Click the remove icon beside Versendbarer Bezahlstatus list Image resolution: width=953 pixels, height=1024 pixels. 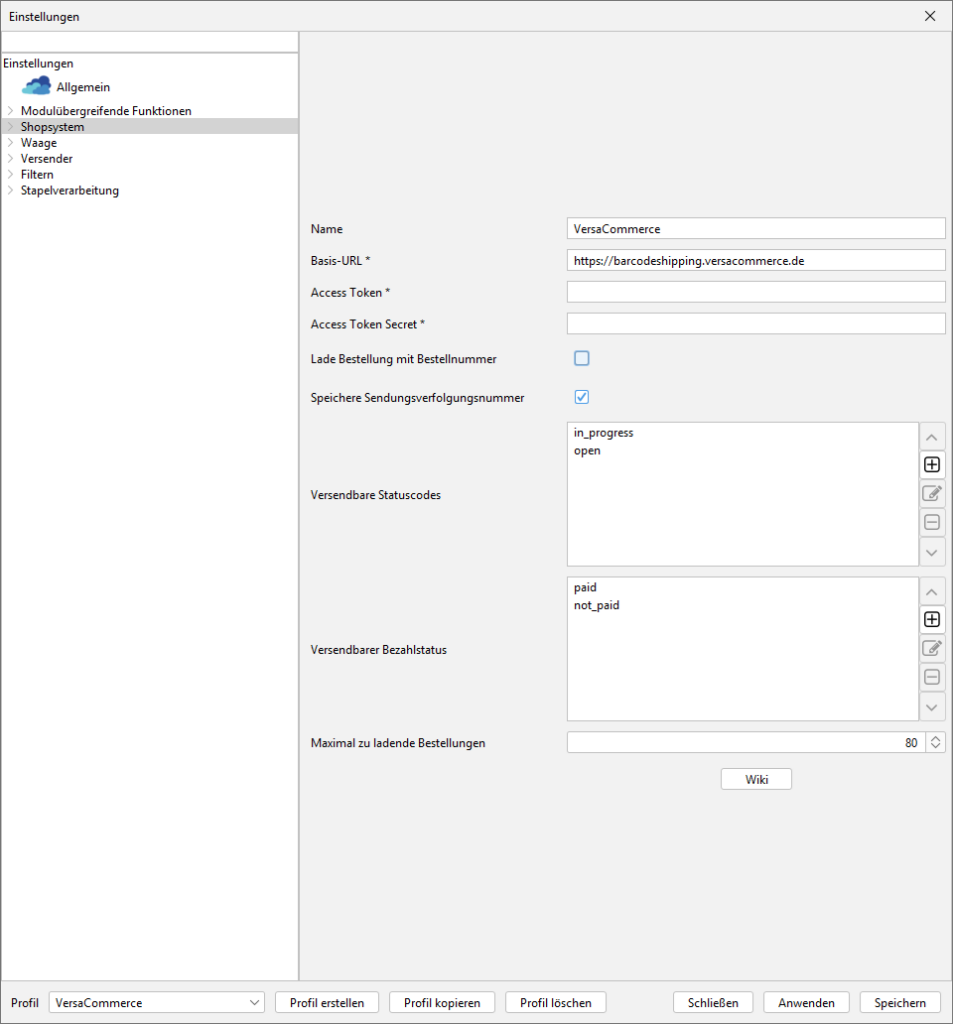click(x=931, y=677)
